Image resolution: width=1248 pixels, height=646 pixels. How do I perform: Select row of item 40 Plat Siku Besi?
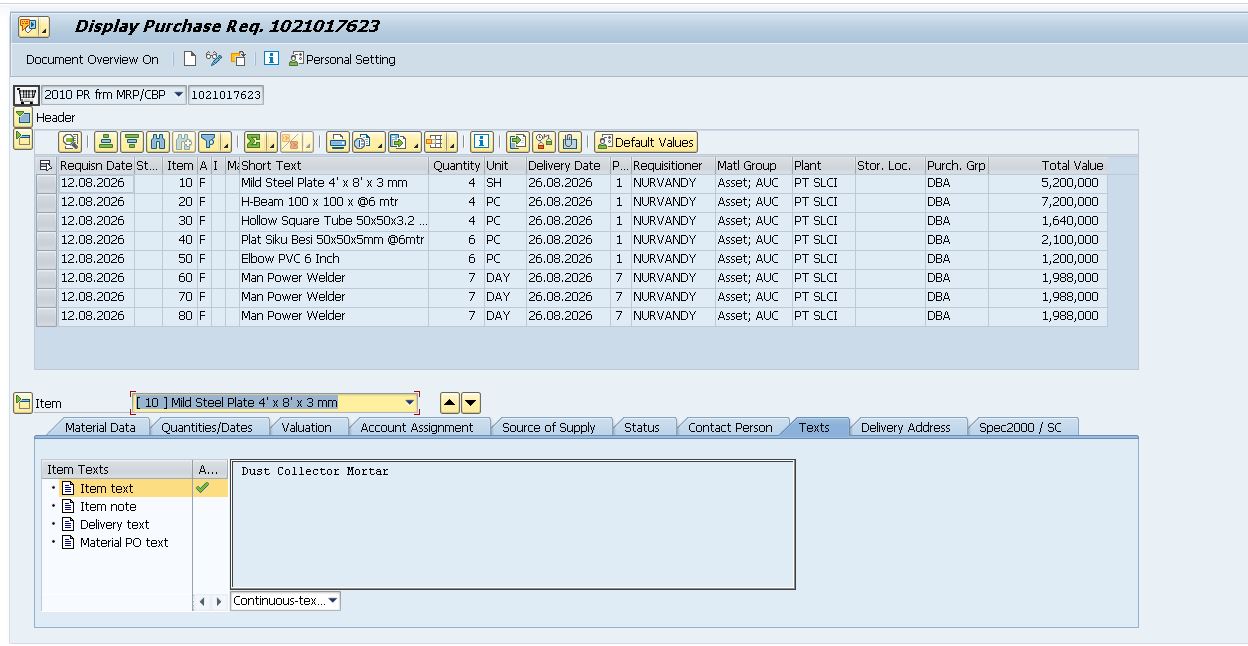[x=46, y=240]
